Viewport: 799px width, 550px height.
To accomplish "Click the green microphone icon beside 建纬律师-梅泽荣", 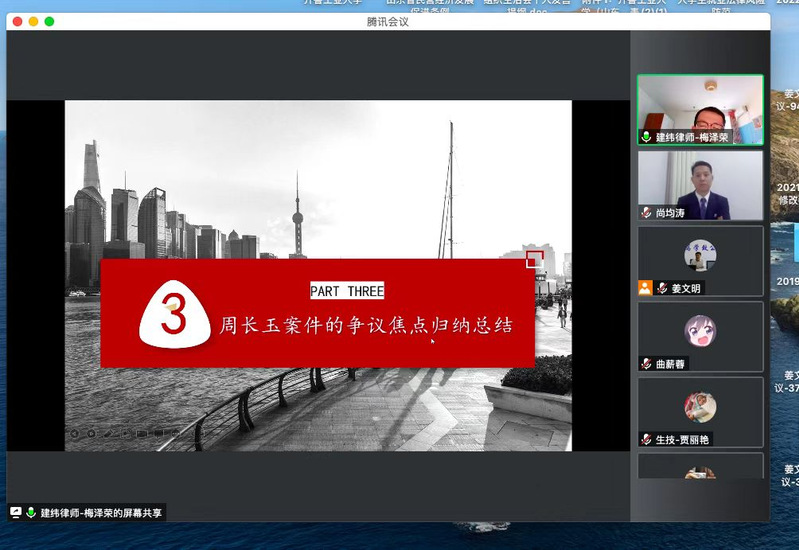I will click(x=646, y=137).
